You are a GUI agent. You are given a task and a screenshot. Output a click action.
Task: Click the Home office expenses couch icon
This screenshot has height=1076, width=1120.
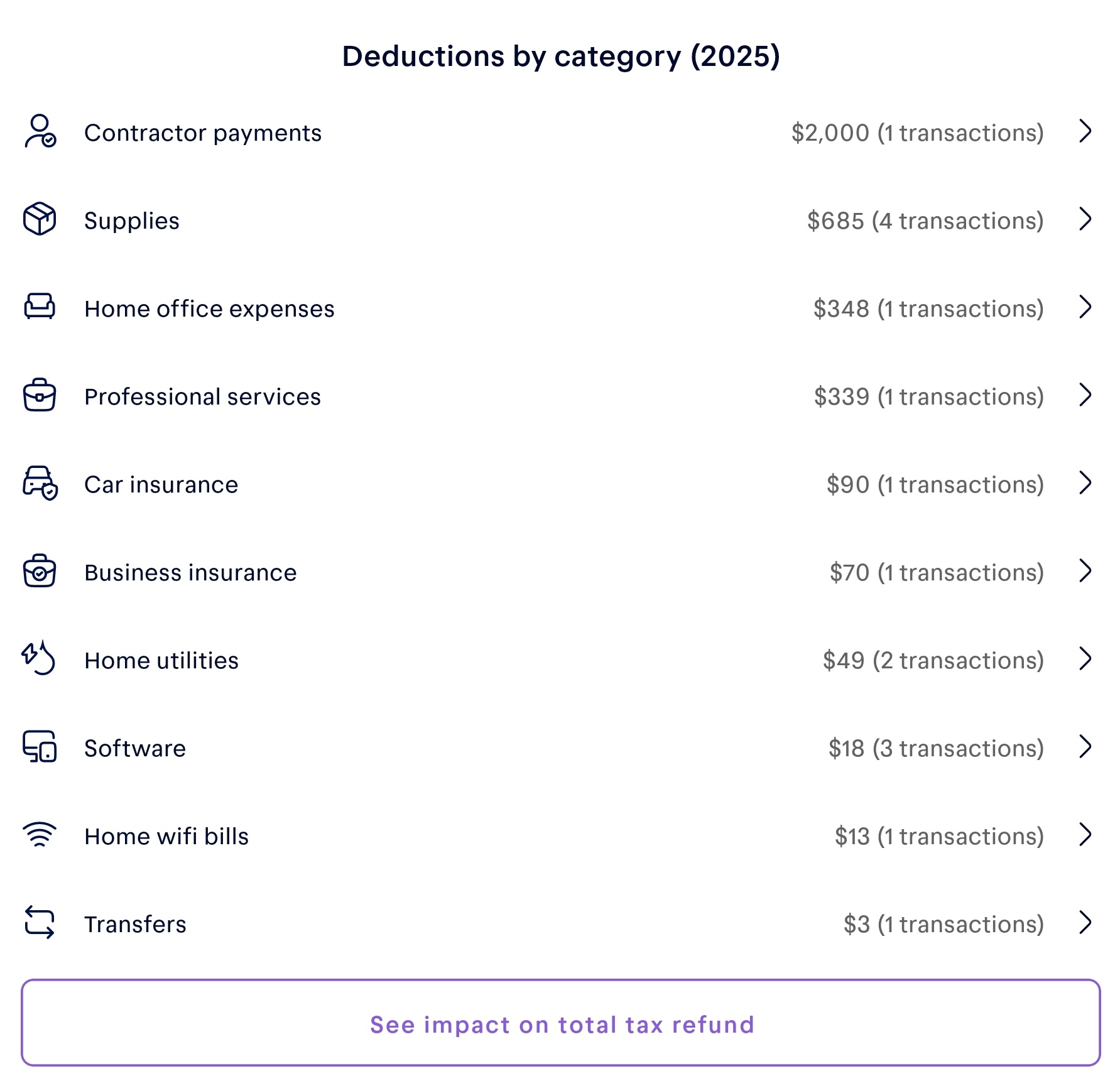point(40,307)
